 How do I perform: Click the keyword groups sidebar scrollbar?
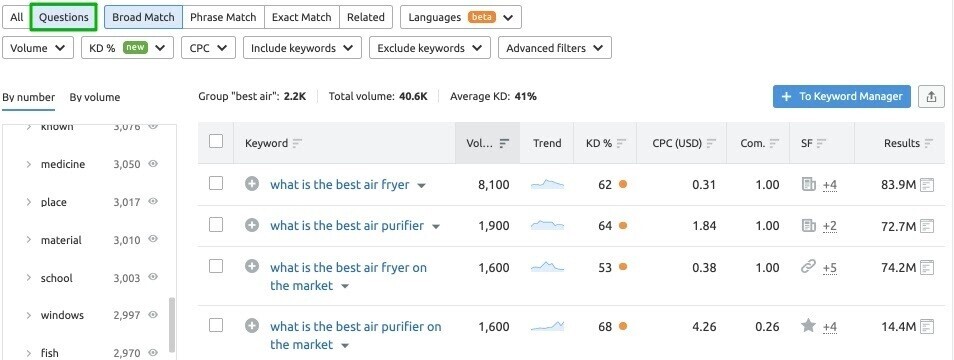tap(172, 325)
